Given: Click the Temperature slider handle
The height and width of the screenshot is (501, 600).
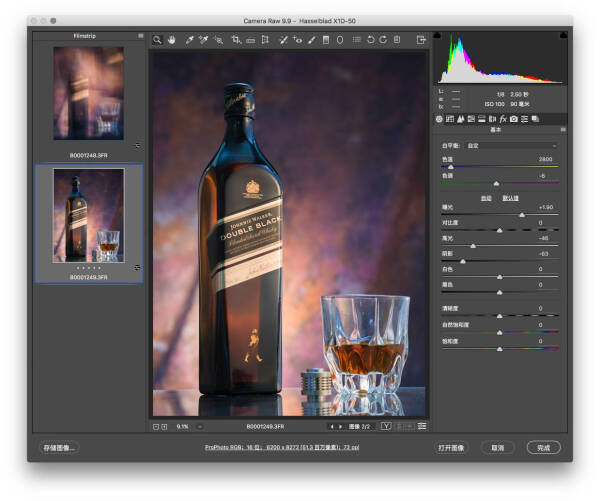Looking at the screenshot, I should click(451, 167).
